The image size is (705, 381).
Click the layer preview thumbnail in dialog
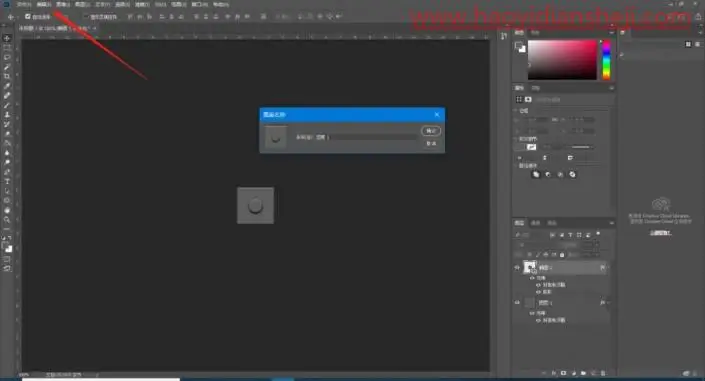pyautogui.click(x=276, y=138)
